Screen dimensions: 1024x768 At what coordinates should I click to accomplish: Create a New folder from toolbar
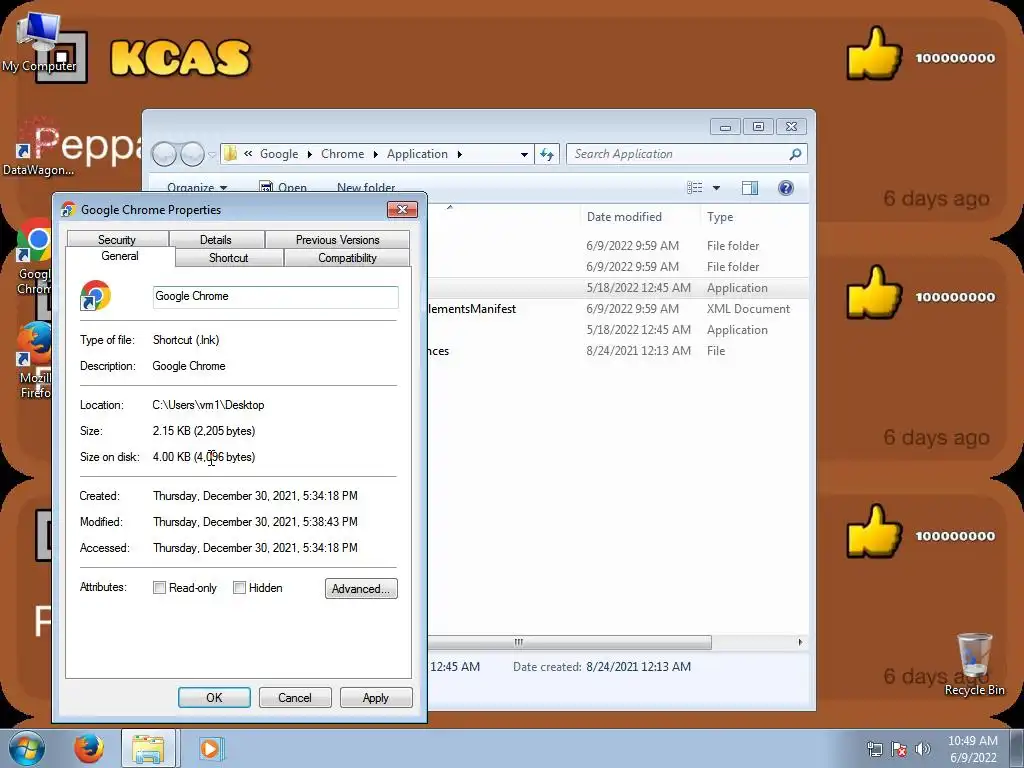366,187
